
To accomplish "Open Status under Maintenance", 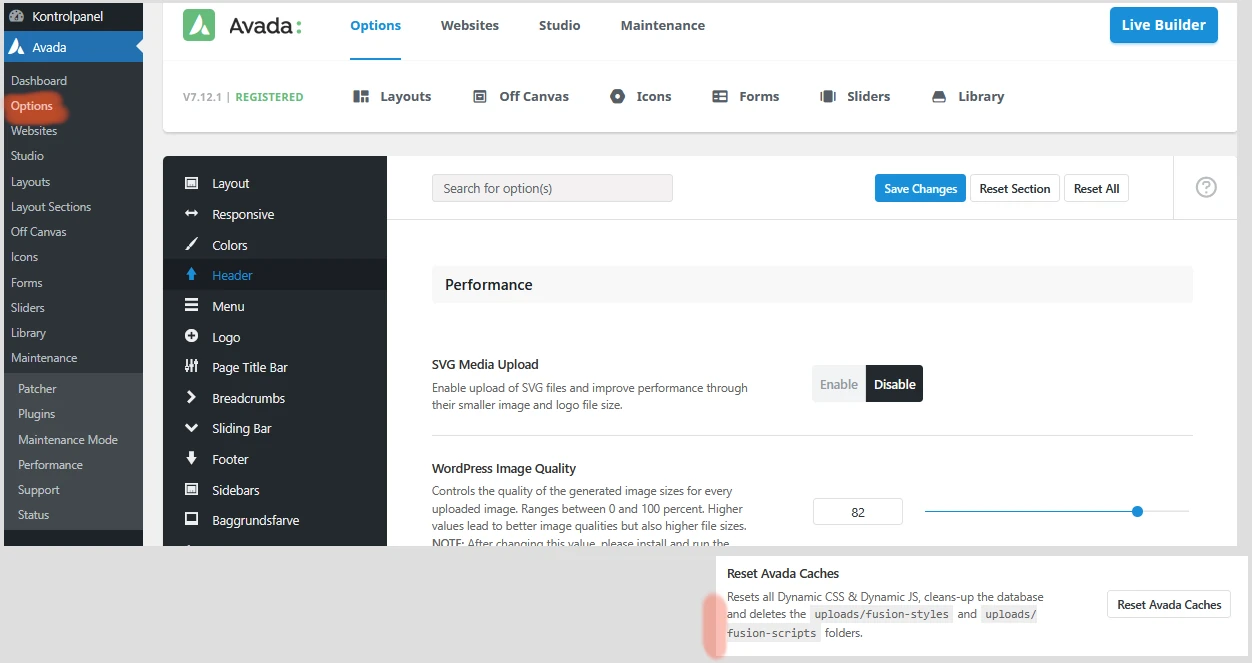I will pyautogui.click(x=33, y=514).
